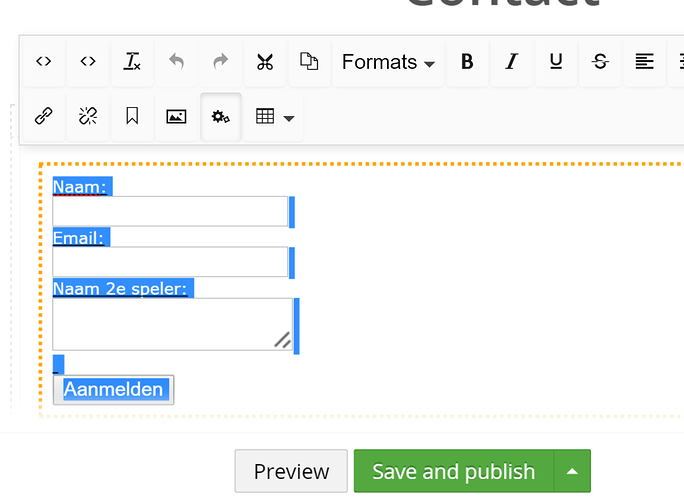Toggle italic formatting
This screenshot has height=500, width=684.
(x=512, y=62)
